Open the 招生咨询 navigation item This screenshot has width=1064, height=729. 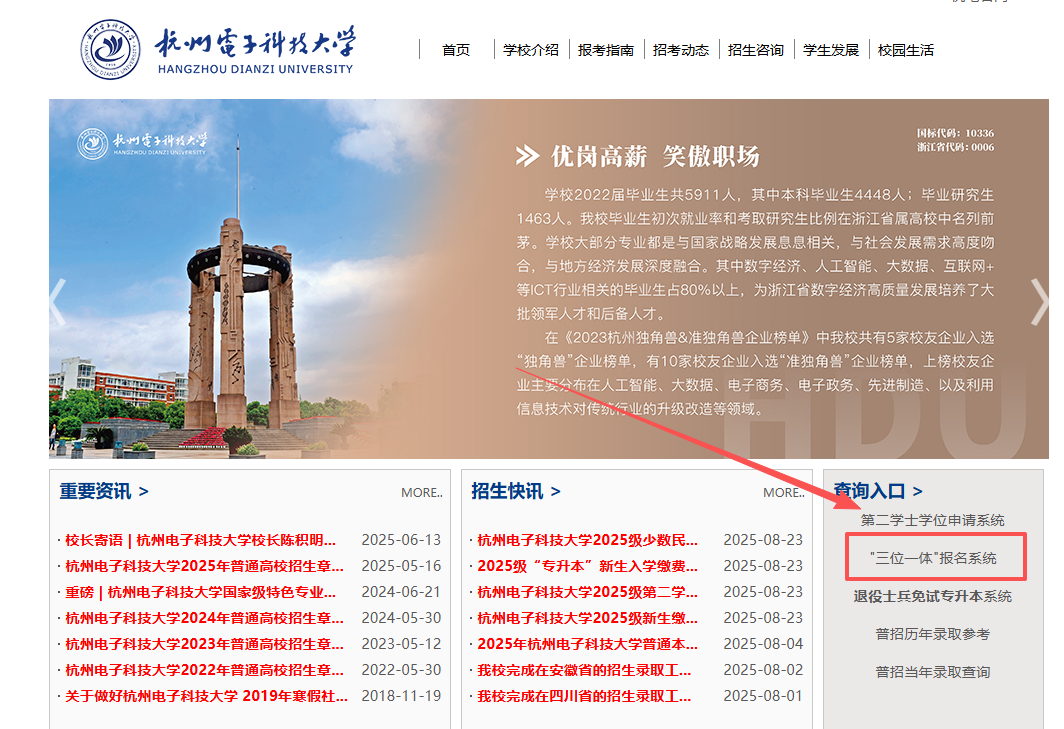click(x=756, y=50)
